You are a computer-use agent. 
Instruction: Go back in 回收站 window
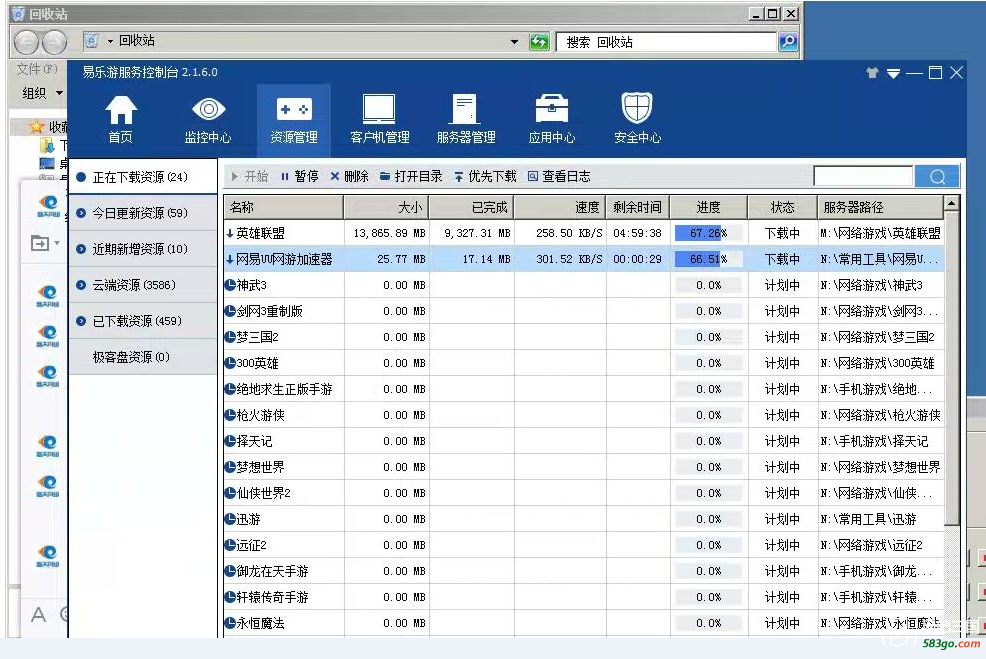click(26, 42)
